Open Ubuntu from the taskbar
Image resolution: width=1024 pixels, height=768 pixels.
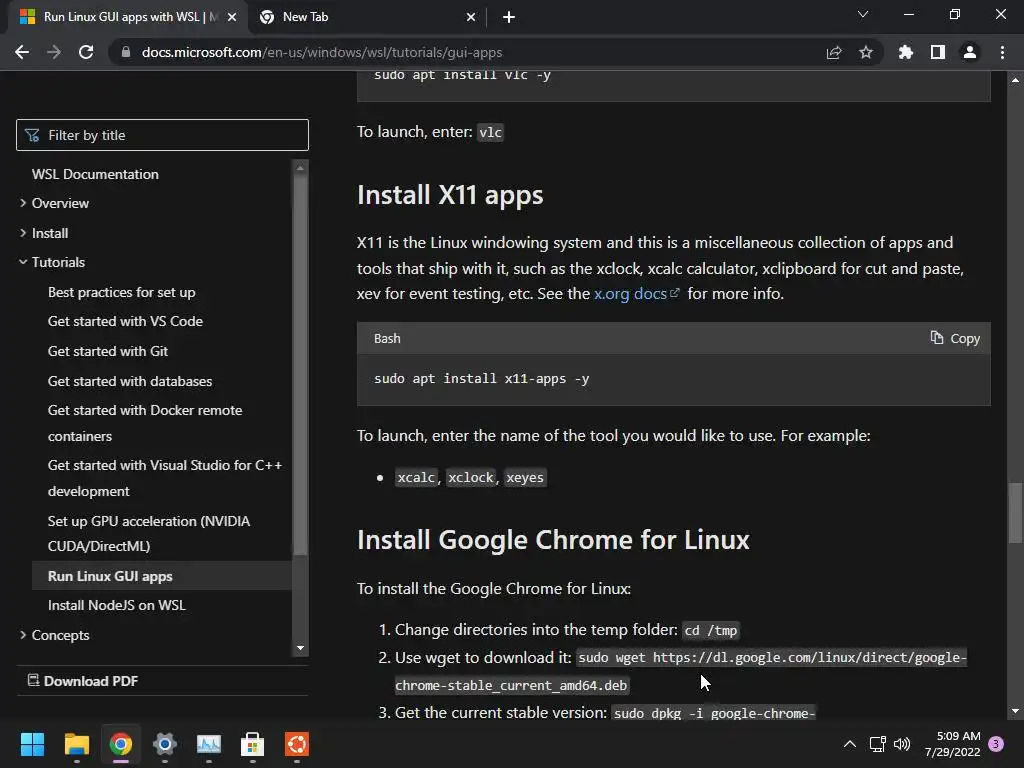(296, 744)
